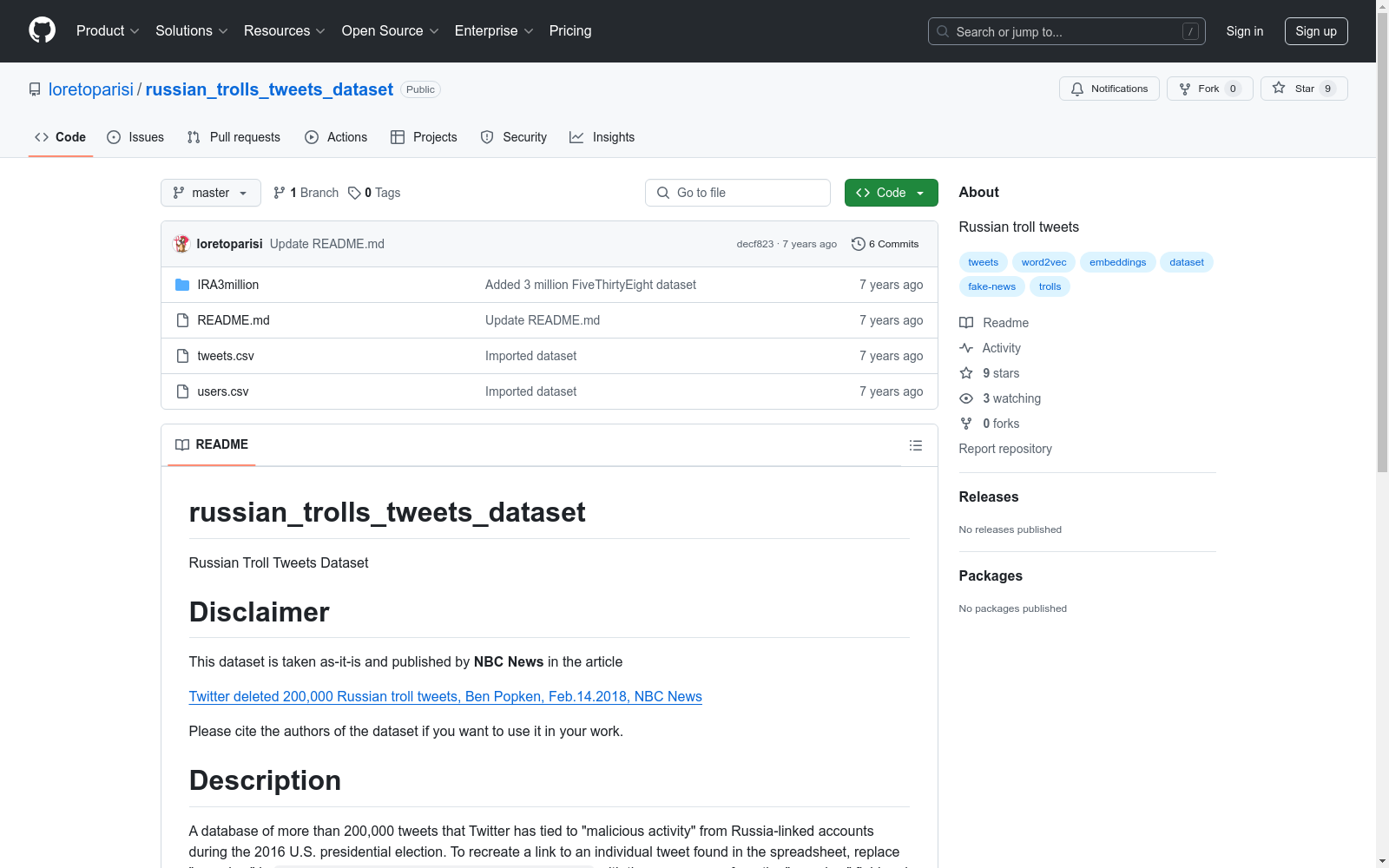Click the bell icon in Notifications

point(1077,89)
